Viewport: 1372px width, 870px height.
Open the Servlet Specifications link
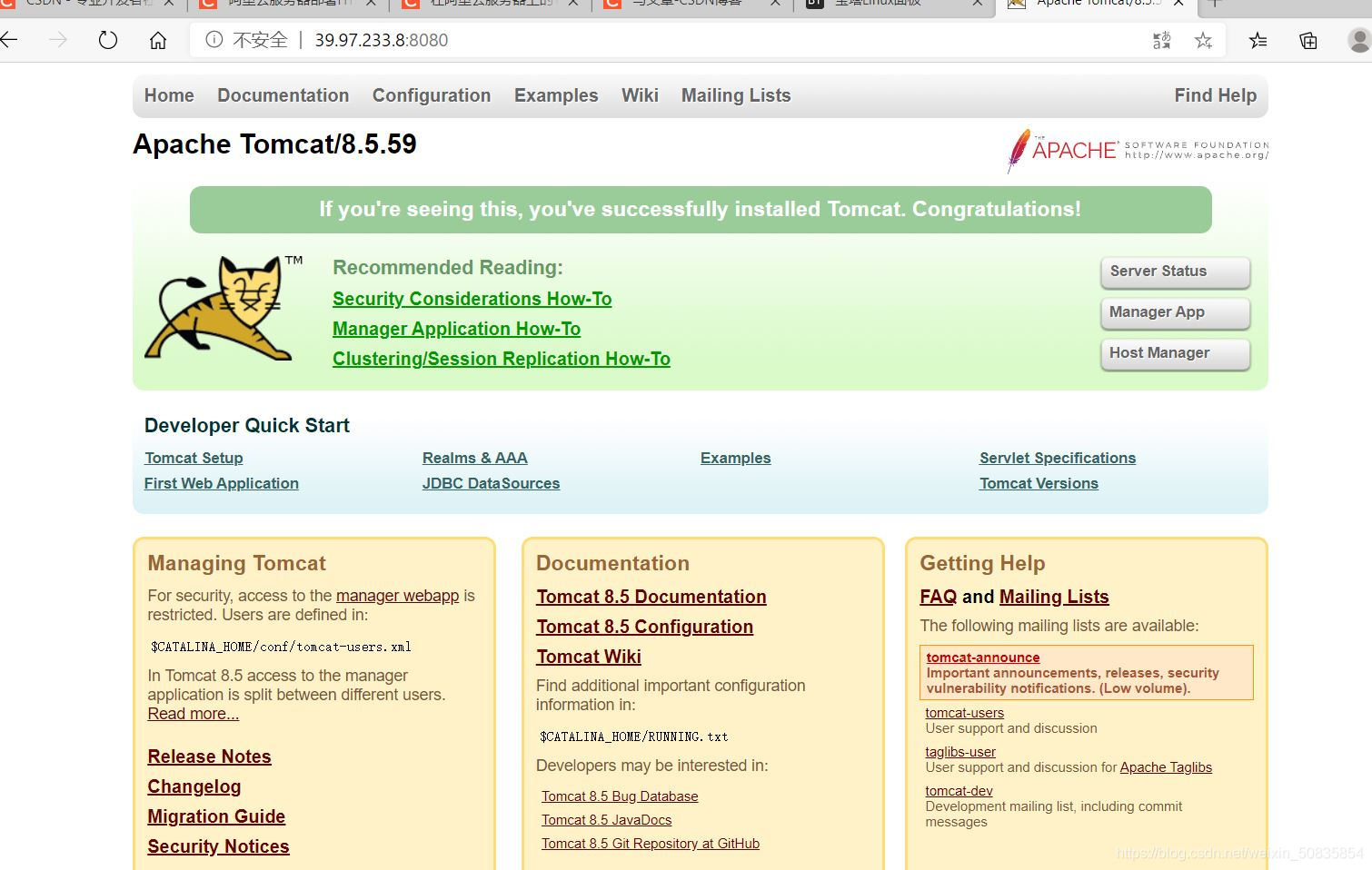click(1058, 458)
